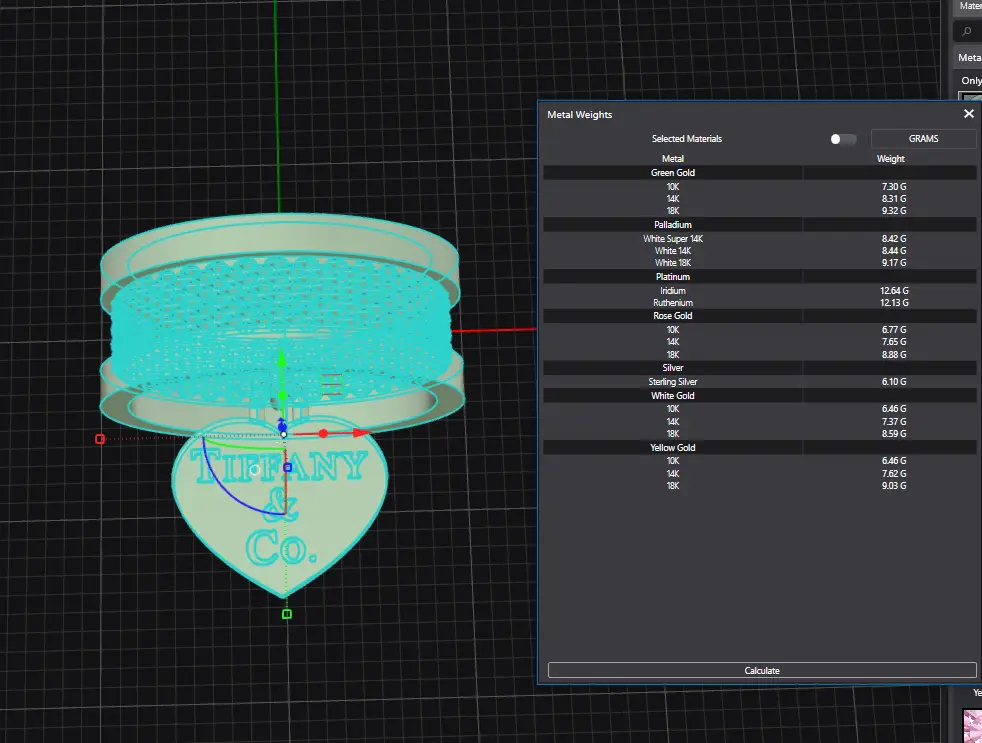The width and height of the screenshot is (982, 743).
Task: Click the 10K label under Green Gold
Action: tap(673, 187)
